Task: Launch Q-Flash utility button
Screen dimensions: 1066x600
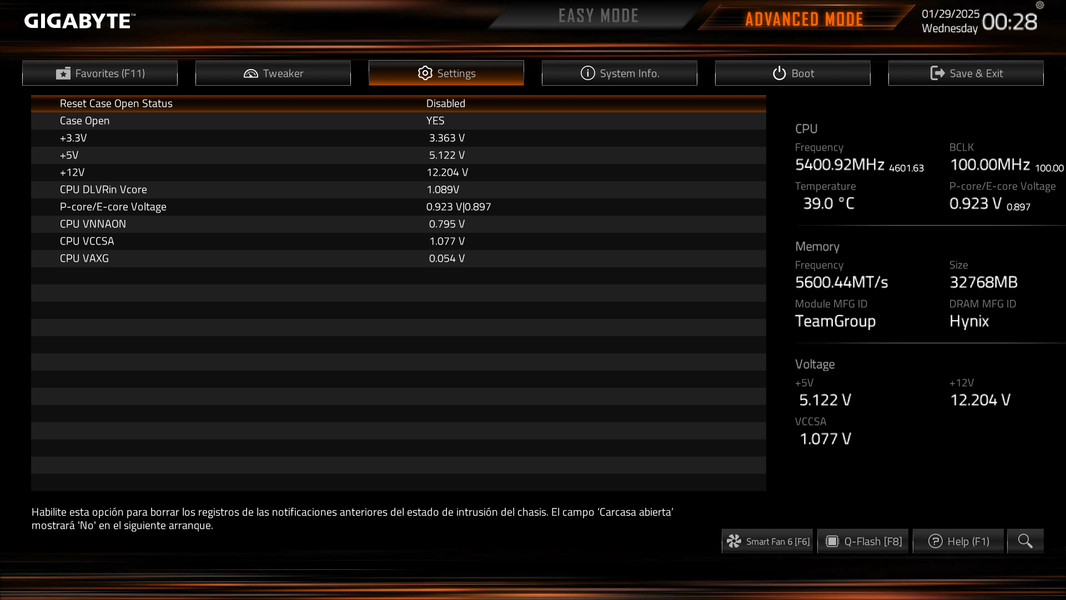Action: [863, 541]
